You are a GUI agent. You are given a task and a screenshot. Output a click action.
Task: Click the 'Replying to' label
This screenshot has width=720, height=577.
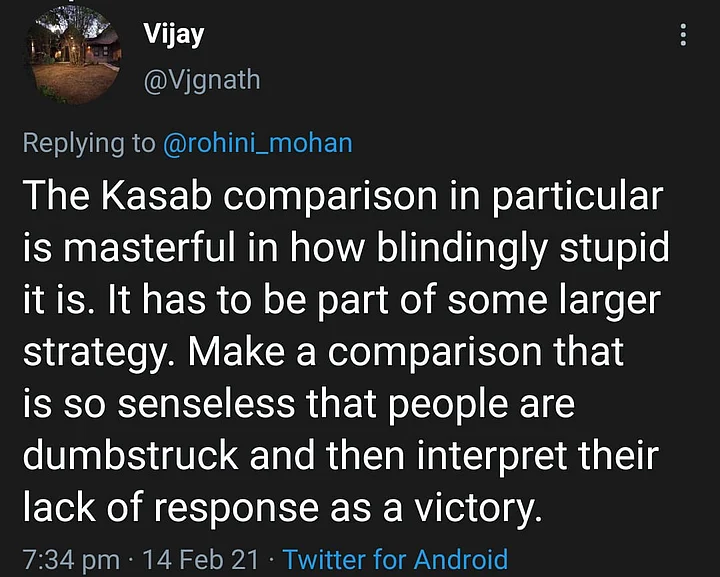pos(89,143)
